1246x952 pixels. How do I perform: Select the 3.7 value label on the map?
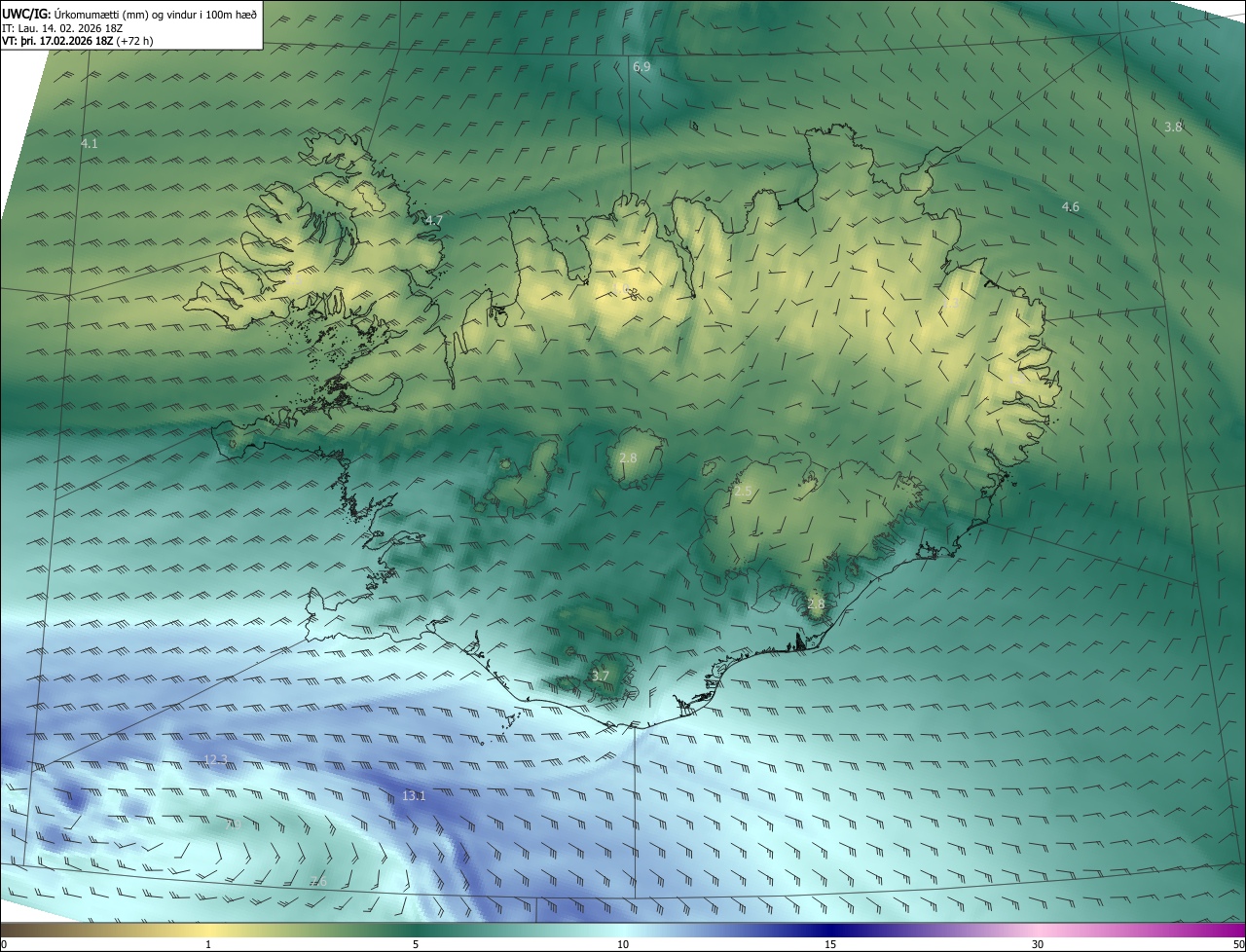click(601, 677)
